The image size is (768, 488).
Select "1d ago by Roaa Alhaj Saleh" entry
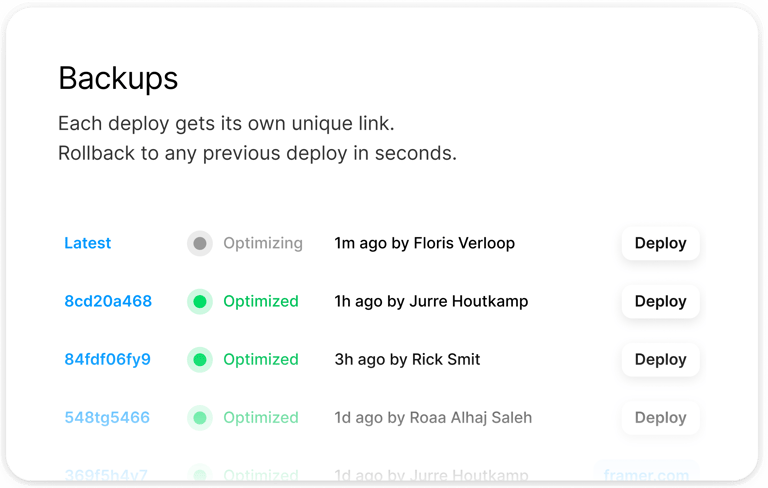(433, 417)
